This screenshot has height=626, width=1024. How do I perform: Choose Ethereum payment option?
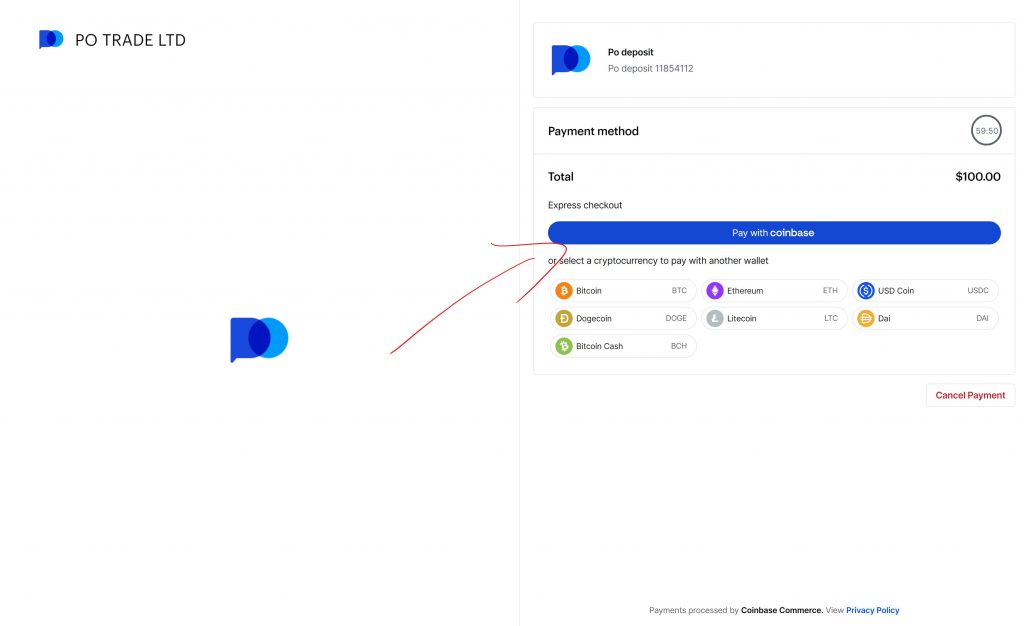coord(774,290)
